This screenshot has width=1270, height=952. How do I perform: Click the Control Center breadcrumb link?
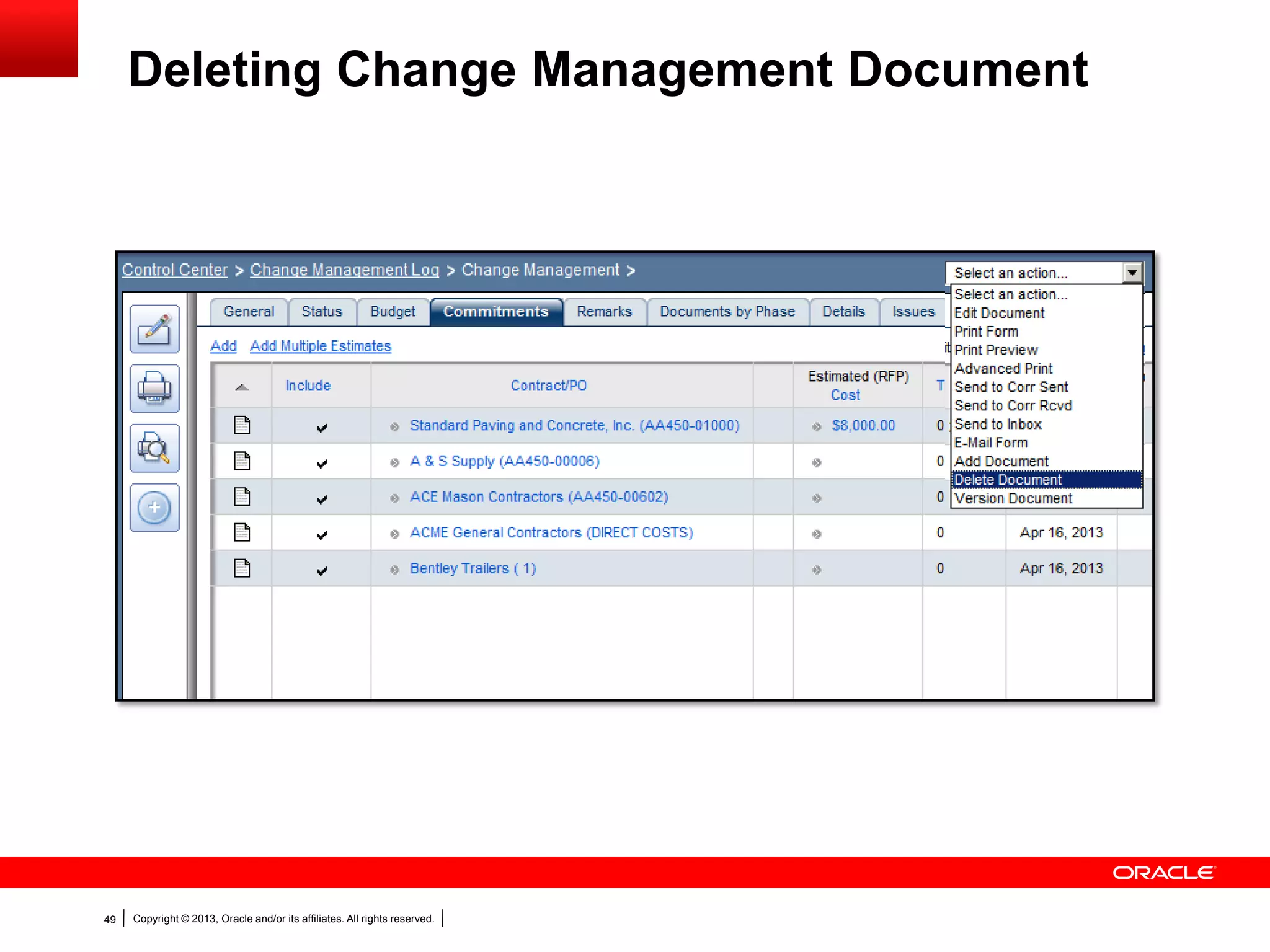click(x=175, y=270)
